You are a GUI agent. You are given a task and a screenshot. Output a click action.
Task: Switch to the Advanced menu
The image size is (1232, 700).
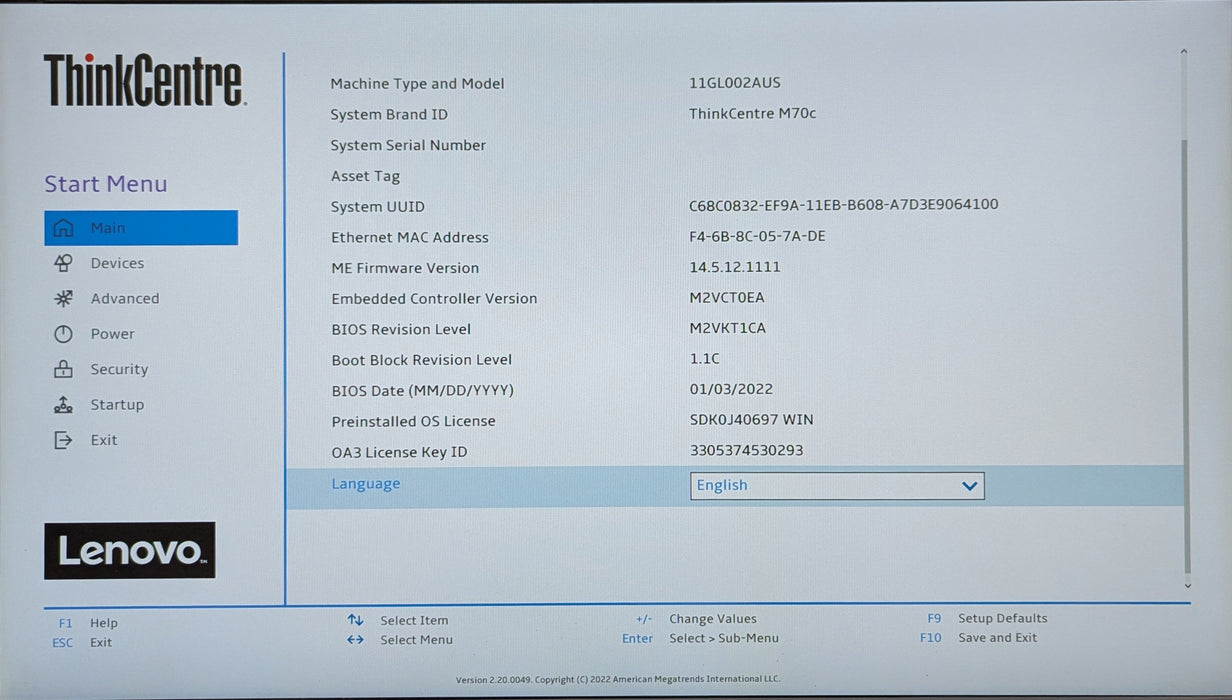tap(125, 298)
